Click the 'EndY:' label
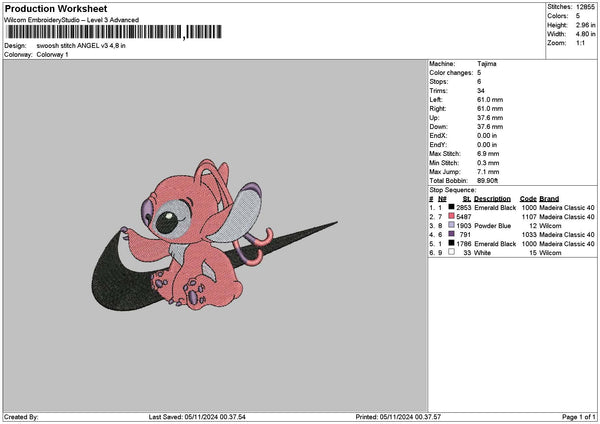600x424 pixels. (438, 145)
